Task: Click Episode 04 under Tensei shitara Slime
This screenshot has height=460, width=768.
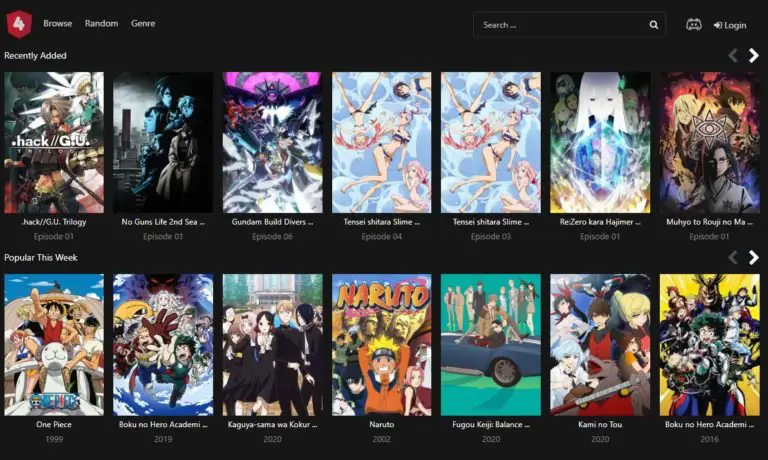Action: [x=382, y=237]
